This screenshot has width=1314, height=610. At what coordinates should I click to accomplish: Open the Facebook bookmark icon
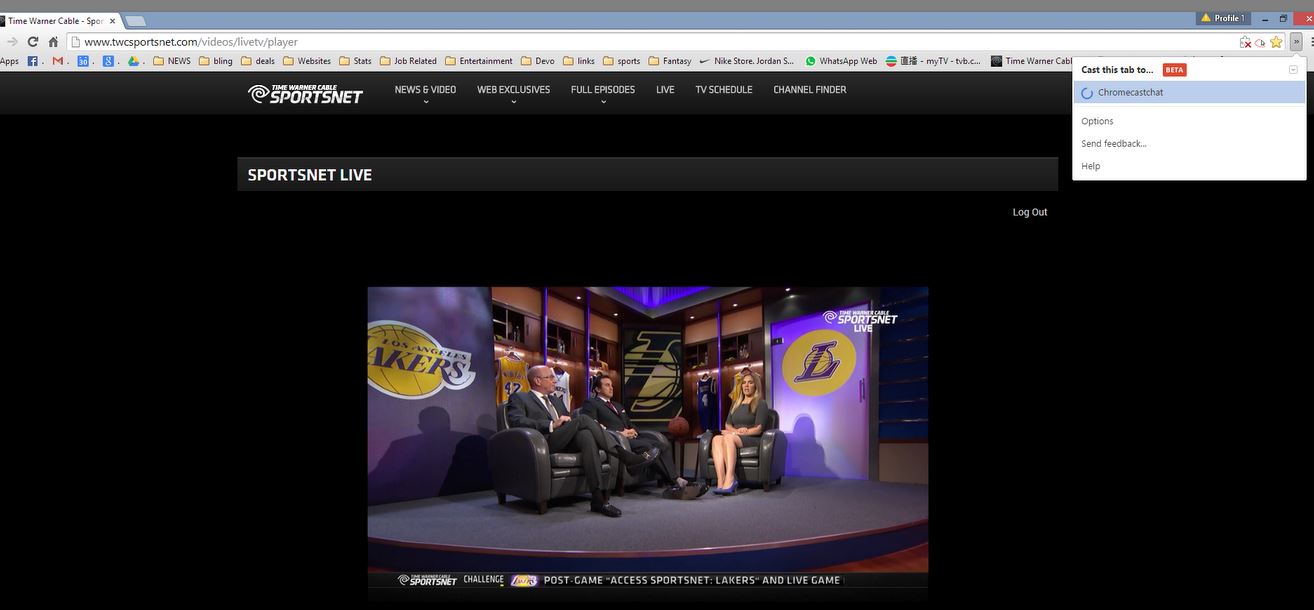pos(32,61)
